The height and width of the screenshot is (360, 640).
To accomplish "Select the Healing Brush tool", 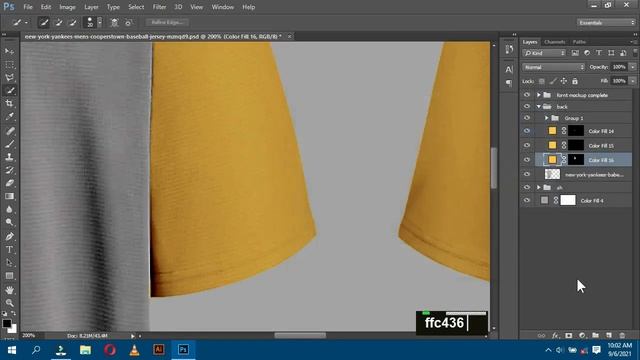I will (9, 131).
